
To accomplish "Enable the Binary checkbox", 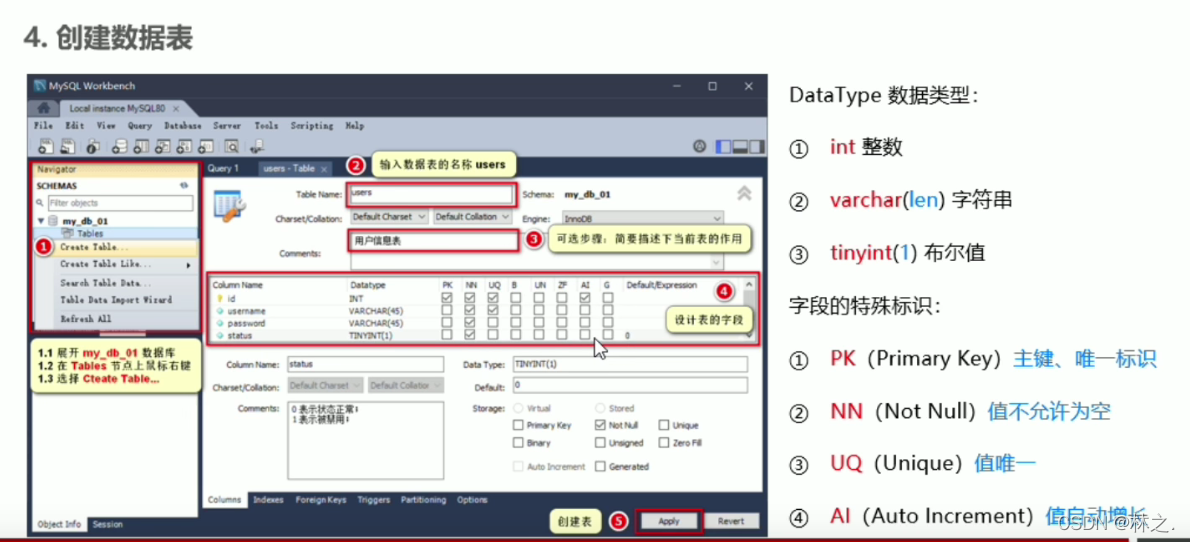I will [x=519, y=443].
